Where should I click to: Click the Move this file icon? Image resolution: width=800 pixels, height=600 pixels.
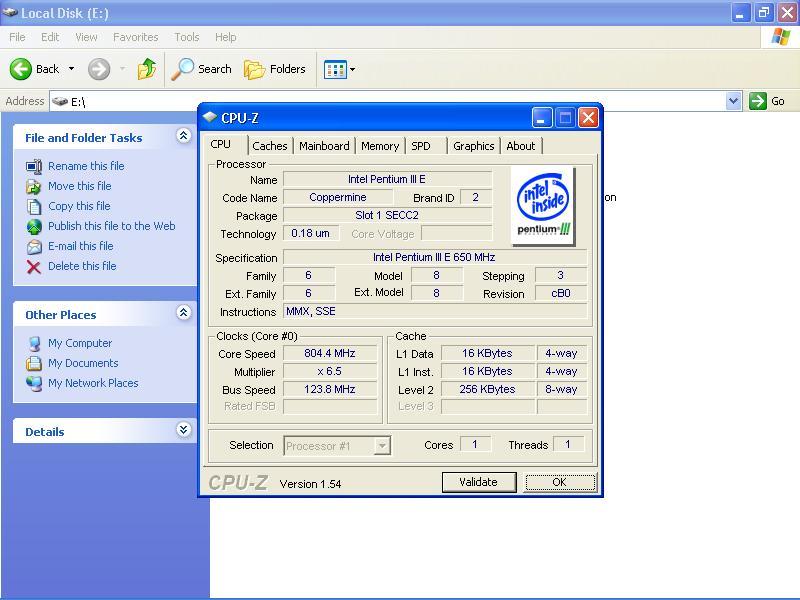tap(34, 187)
